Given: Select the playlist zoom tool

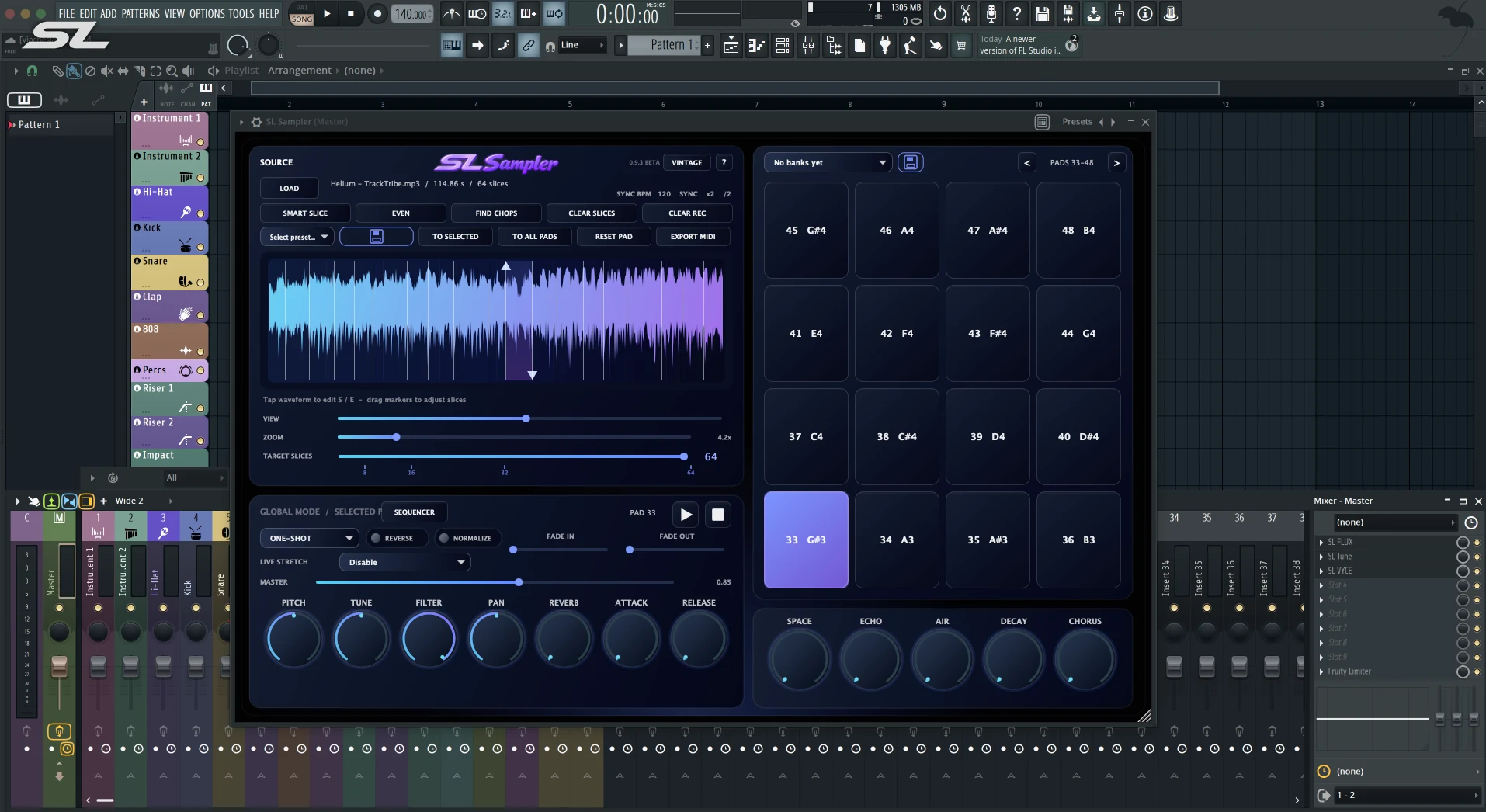Looking at the screenshot, I should [172, 71].
